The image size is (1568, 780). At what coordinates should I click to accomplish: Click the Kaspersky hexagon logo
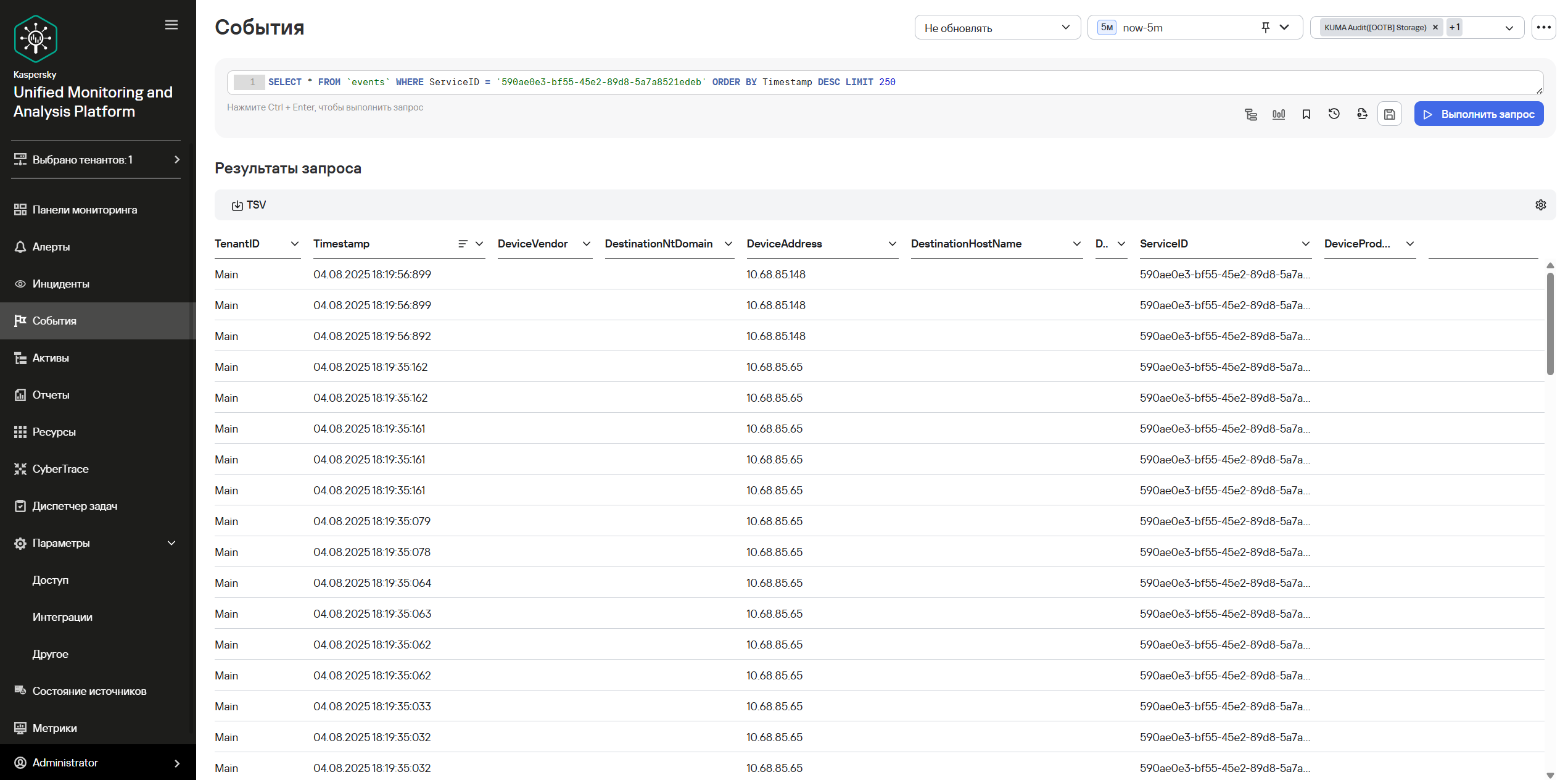[36, 38]
